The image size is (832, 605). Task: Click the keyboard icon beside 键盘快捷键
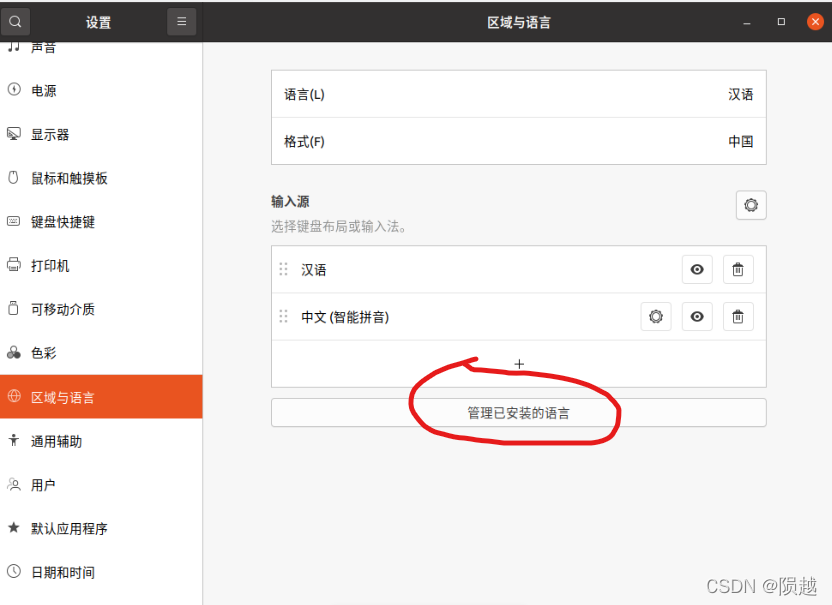pyautogui.click(x=14, y=221)
